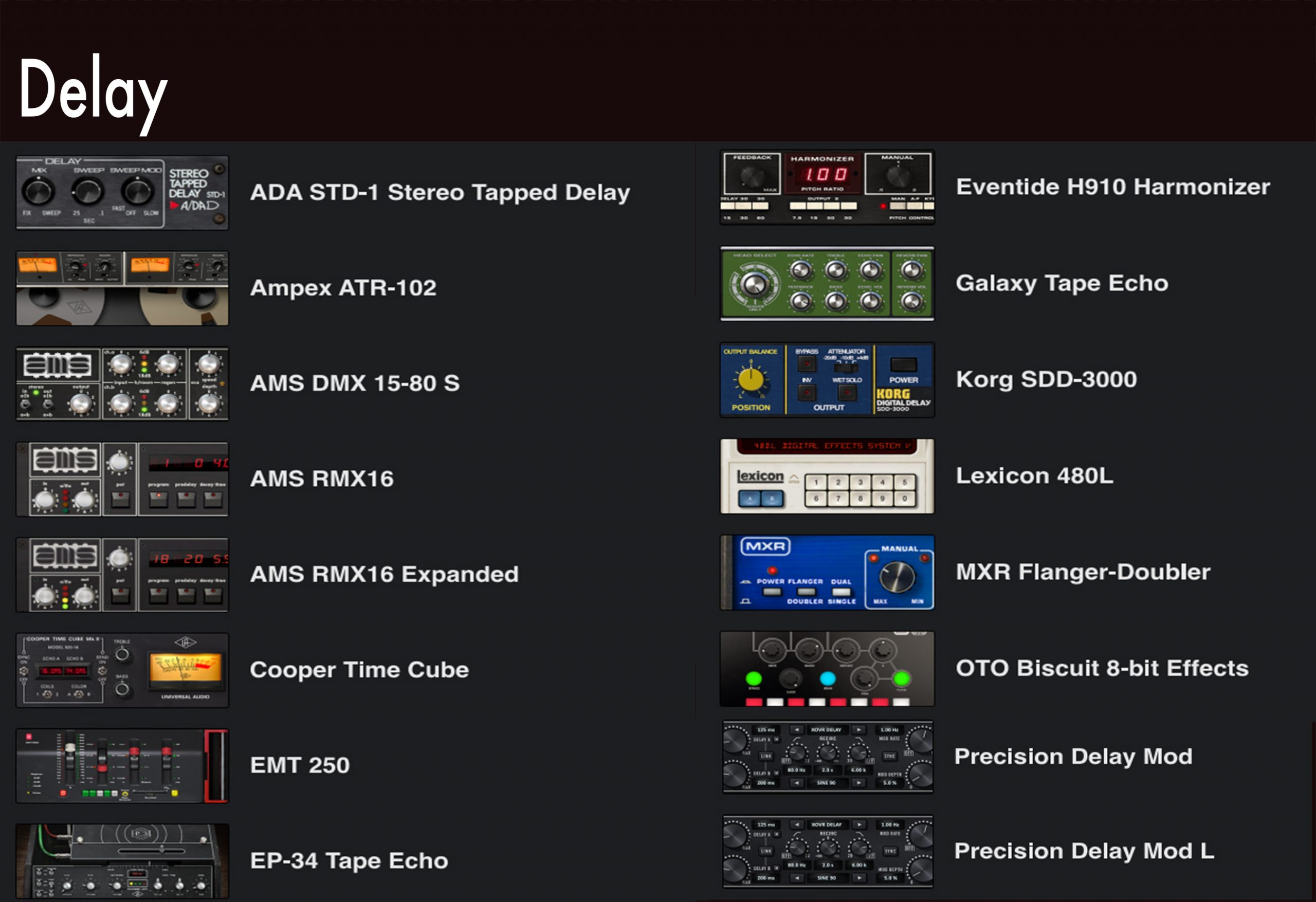The height and width of the screenshot is (902, 1316).
Task: Select the Ampex ATR-102 tape machine thumbnail
Action: (122, 288)
